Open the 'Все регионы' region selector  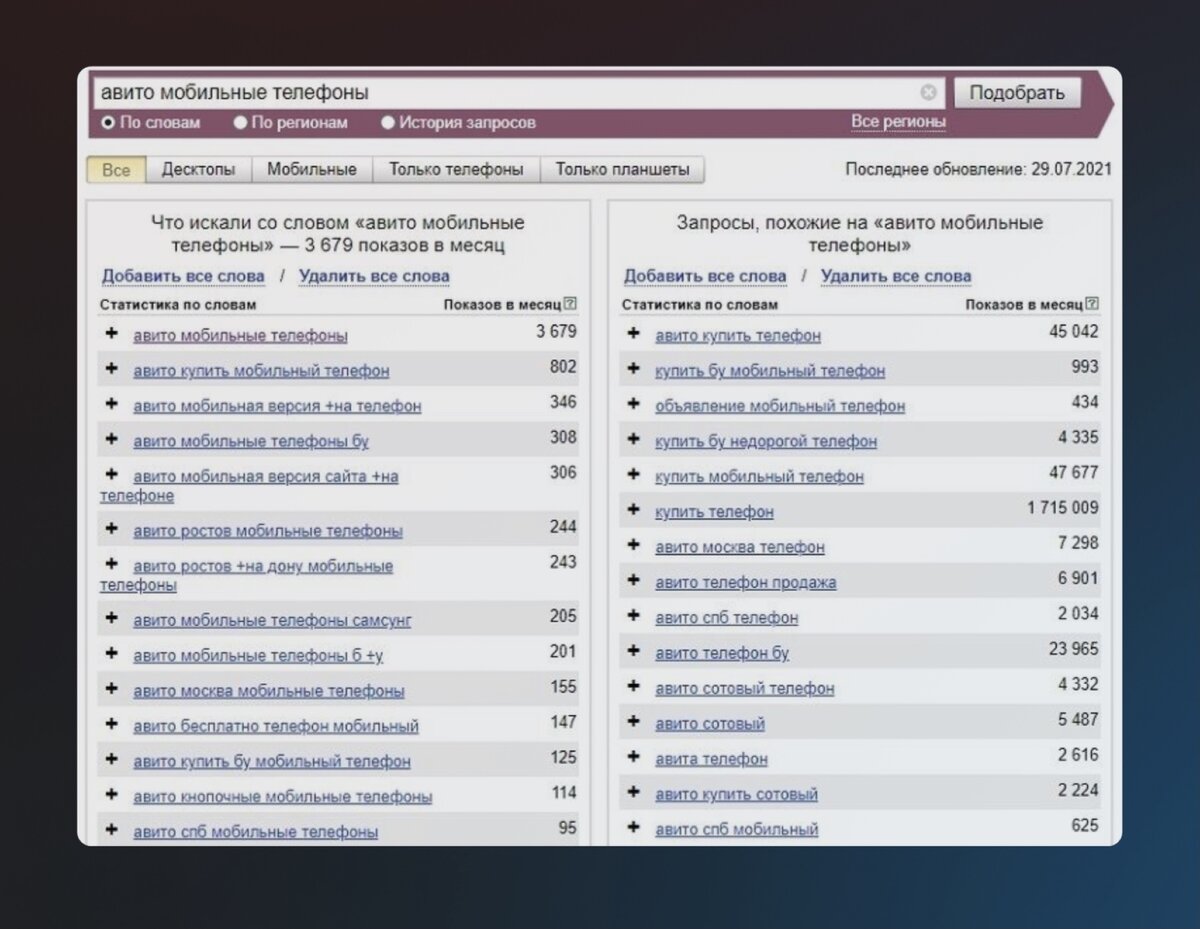pos(898,122)
